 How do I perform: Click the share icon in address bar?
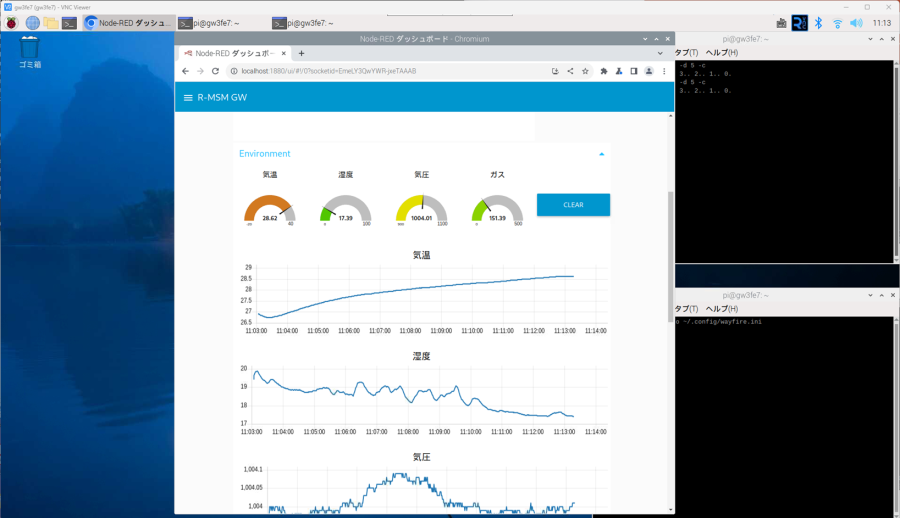(570, 71)
